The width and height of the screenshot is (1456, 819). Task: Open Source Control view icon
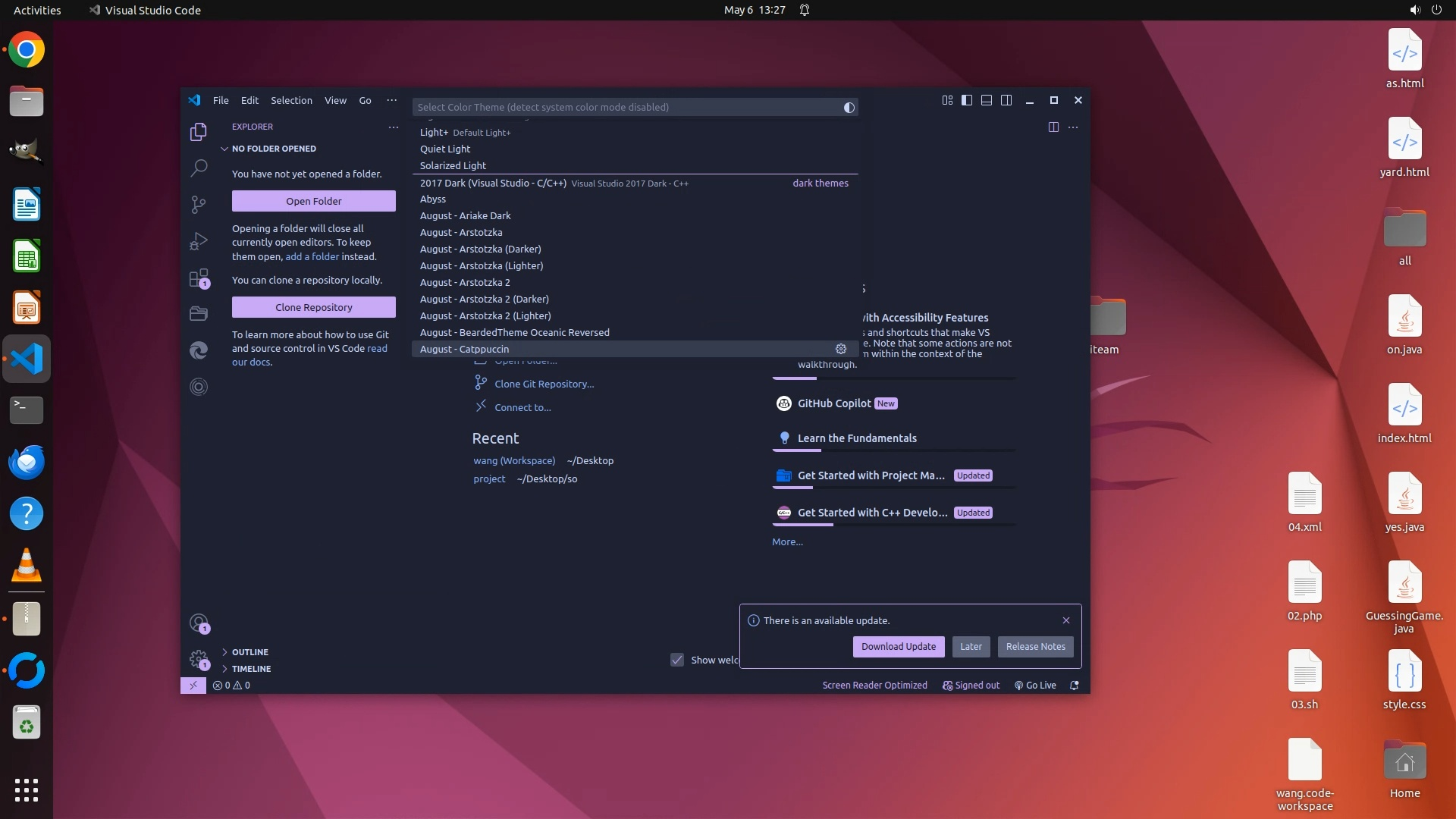199,205
